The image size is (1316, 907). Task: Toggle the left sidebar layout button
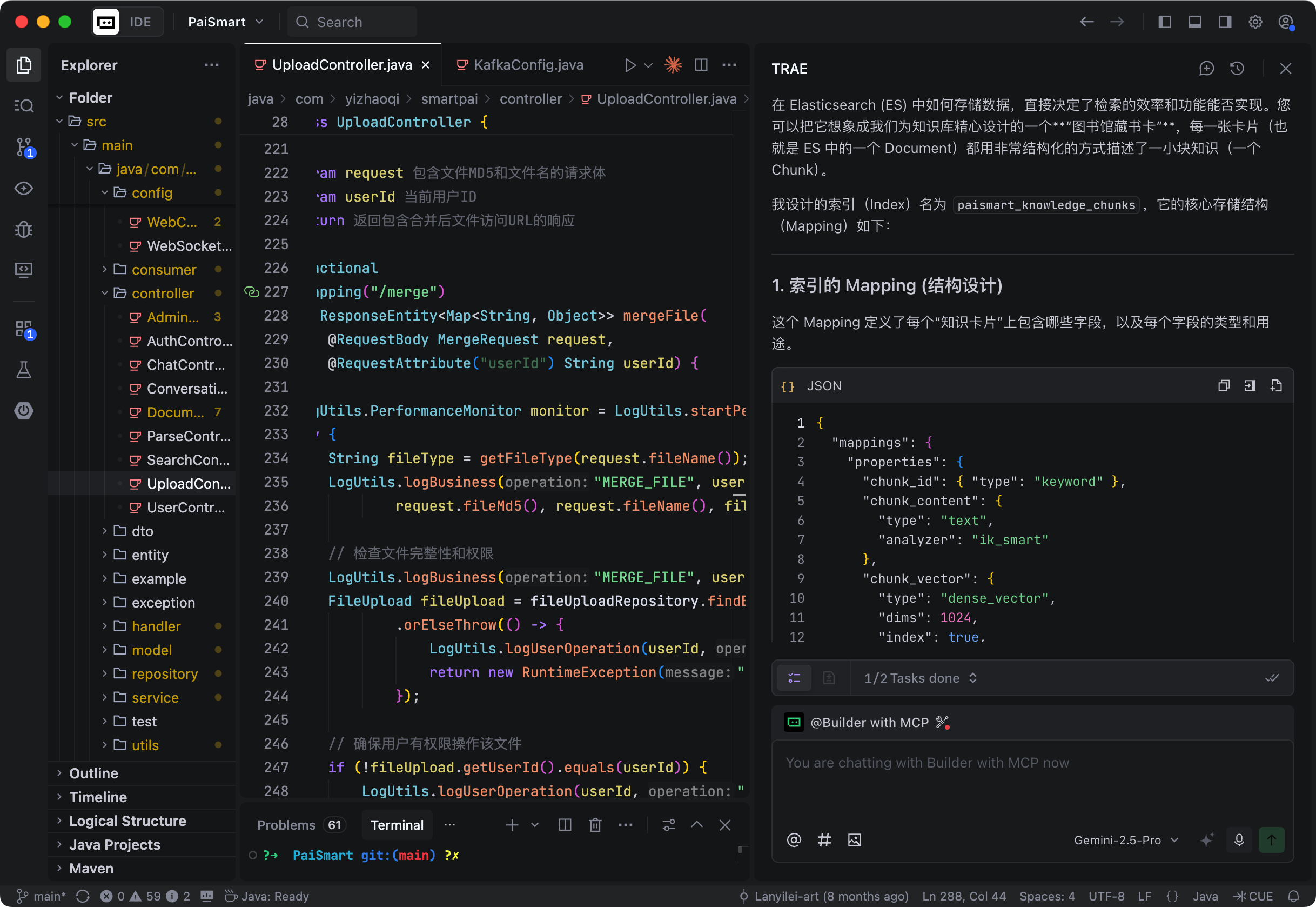click(x=1164, y=22)
